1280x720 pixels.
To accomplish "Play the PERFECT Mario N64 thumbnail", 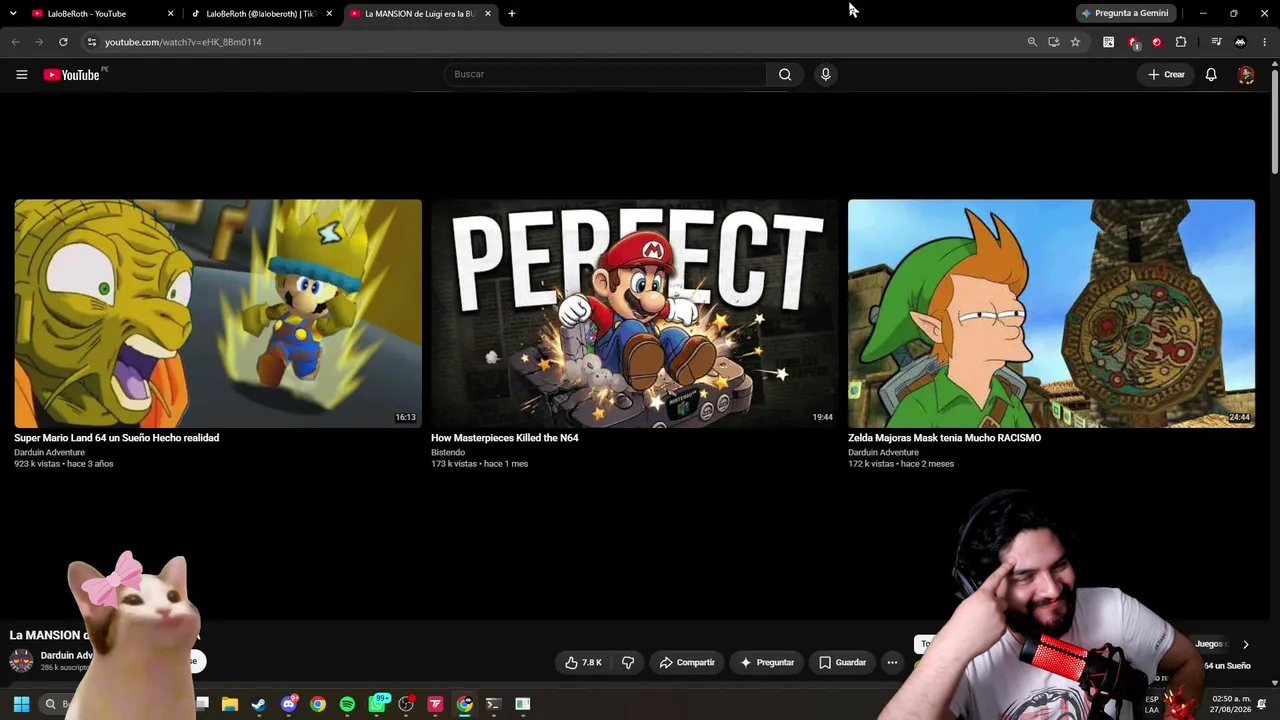I will 635,313.
